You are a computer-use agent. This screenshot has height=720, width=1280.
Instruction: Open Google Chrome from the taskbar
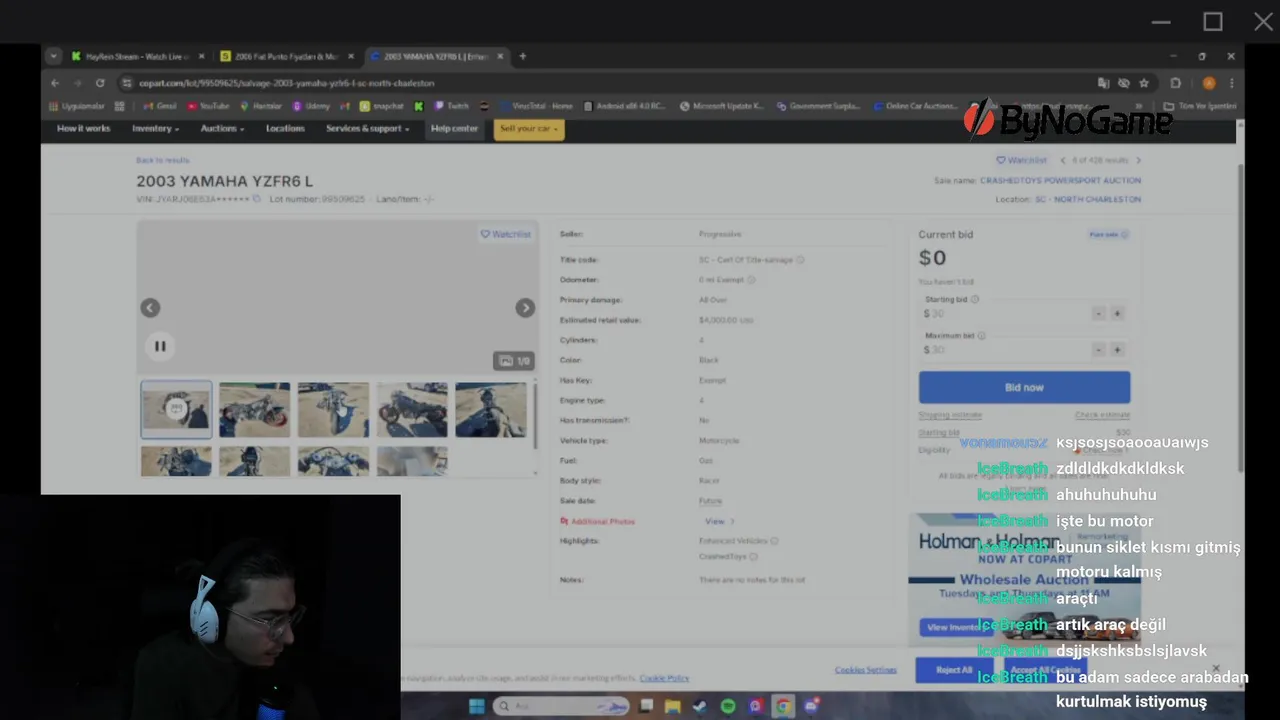783,706
